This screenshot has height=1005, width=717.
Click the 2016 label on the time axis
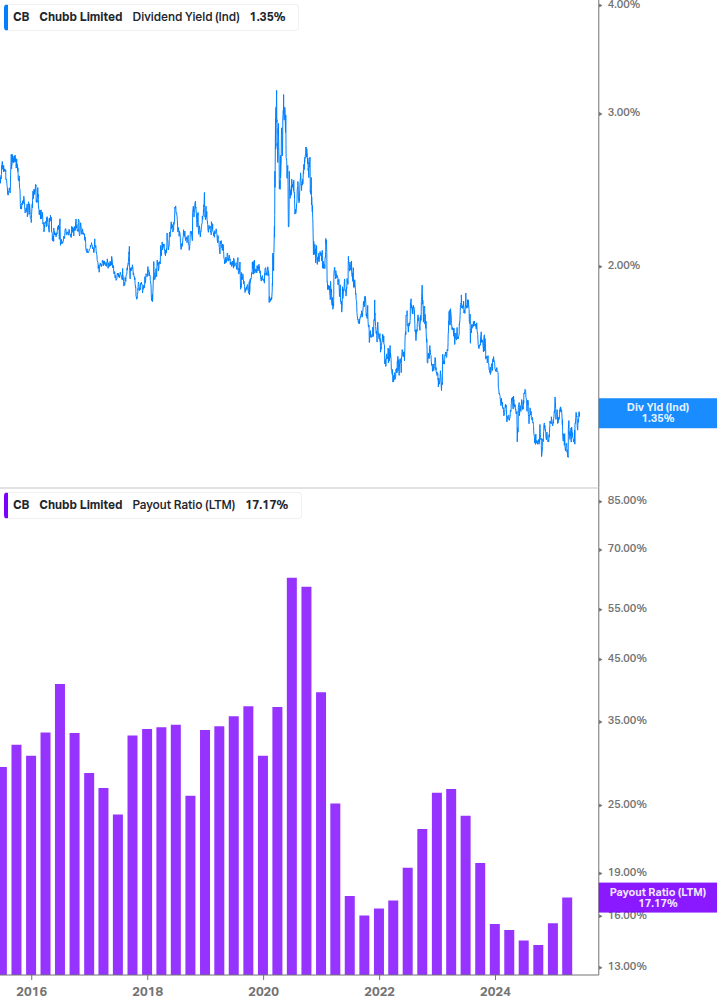(x=31, y=992)
